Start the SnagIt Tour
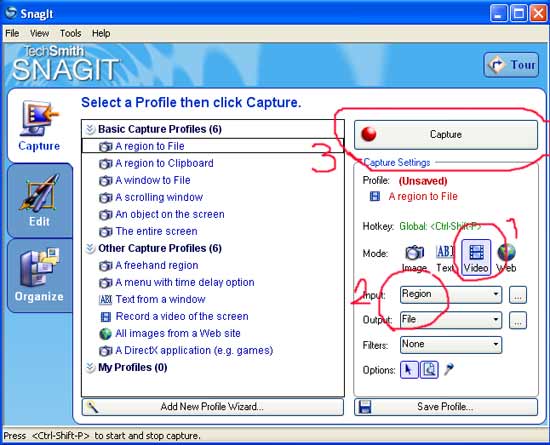The width and height of the screenshot is (550, 445). (511, 65)
